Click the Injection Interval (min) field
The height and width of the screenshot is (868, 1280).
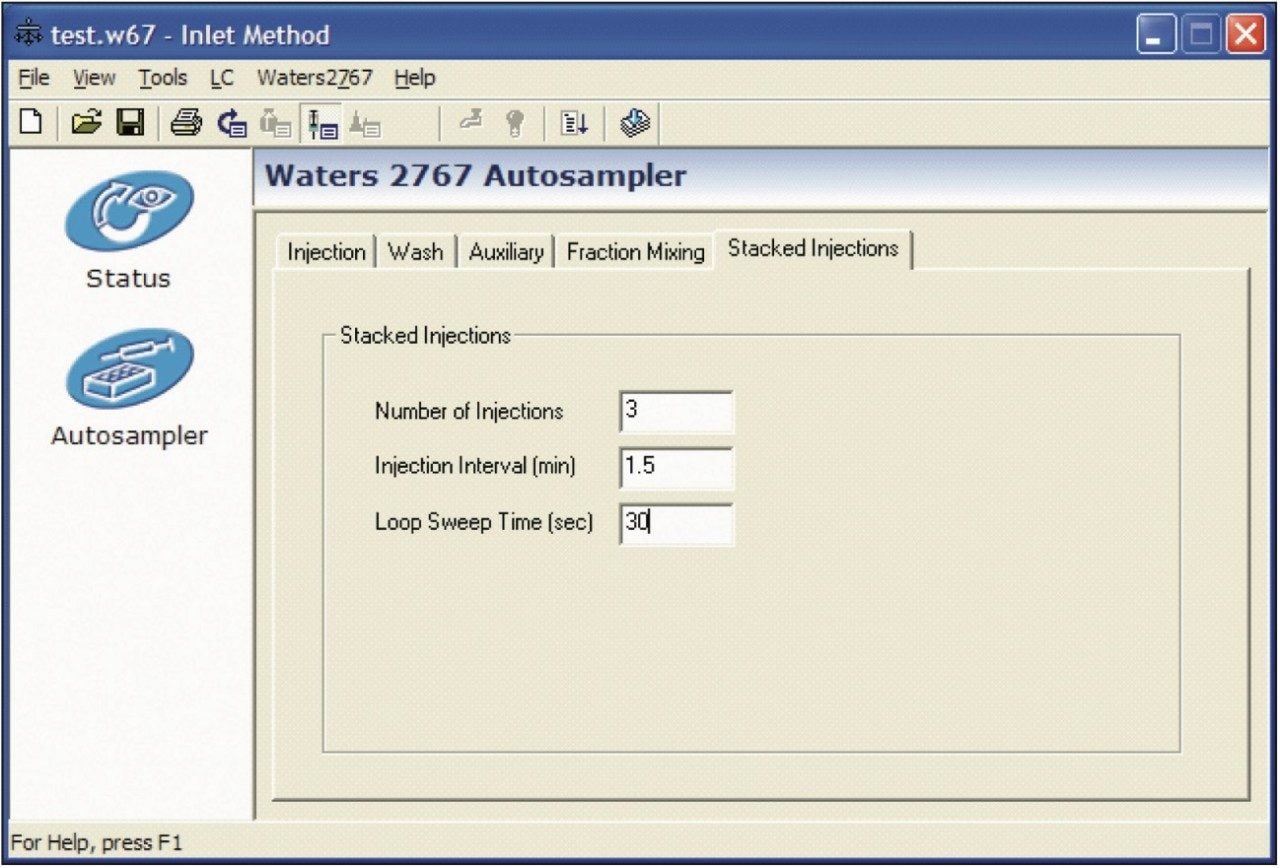[x=676, y=467]
